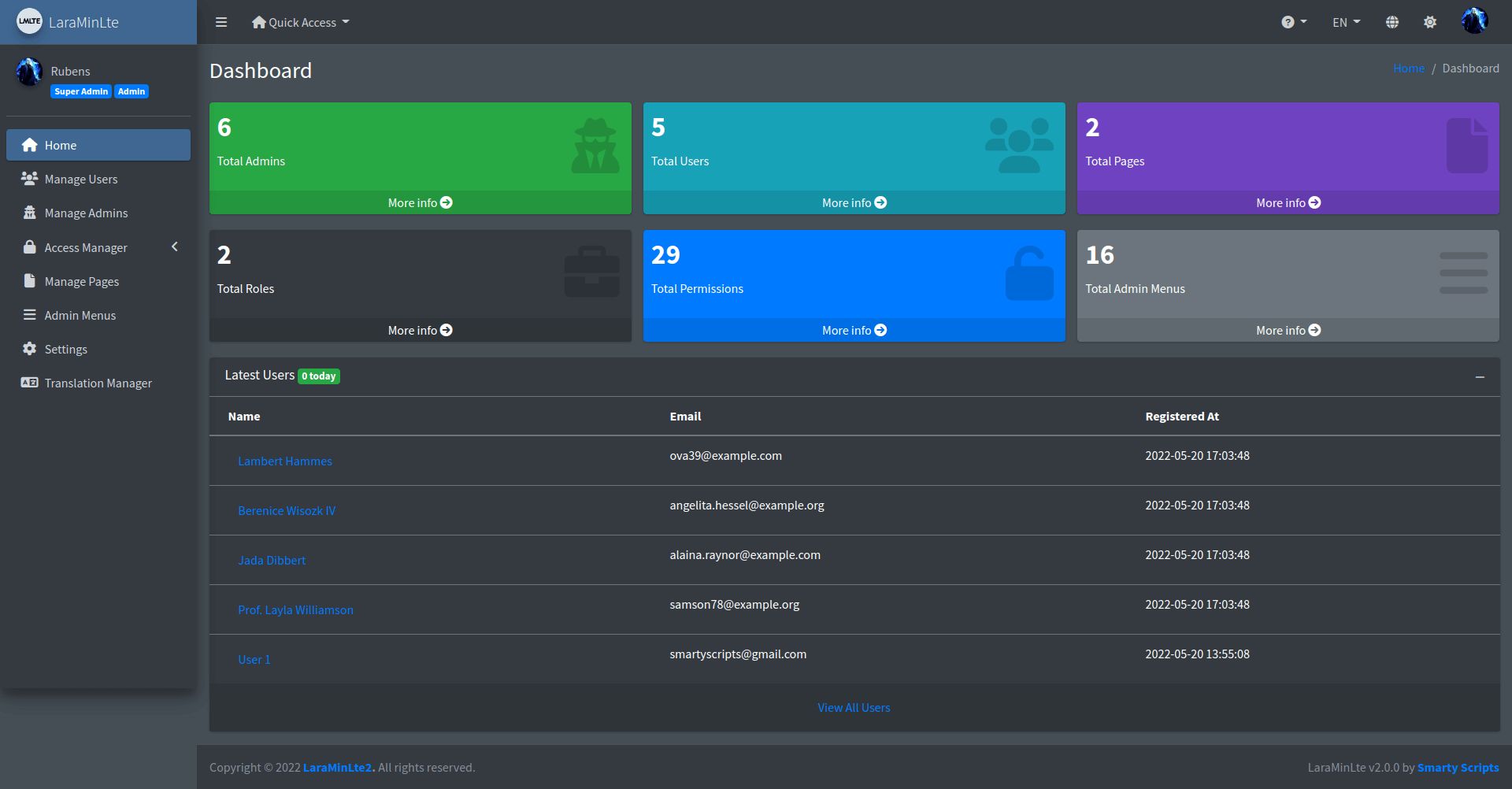Collapse the Latest Users card
The width and height of the screenshot is (1512, 789).
point(1480,377)
